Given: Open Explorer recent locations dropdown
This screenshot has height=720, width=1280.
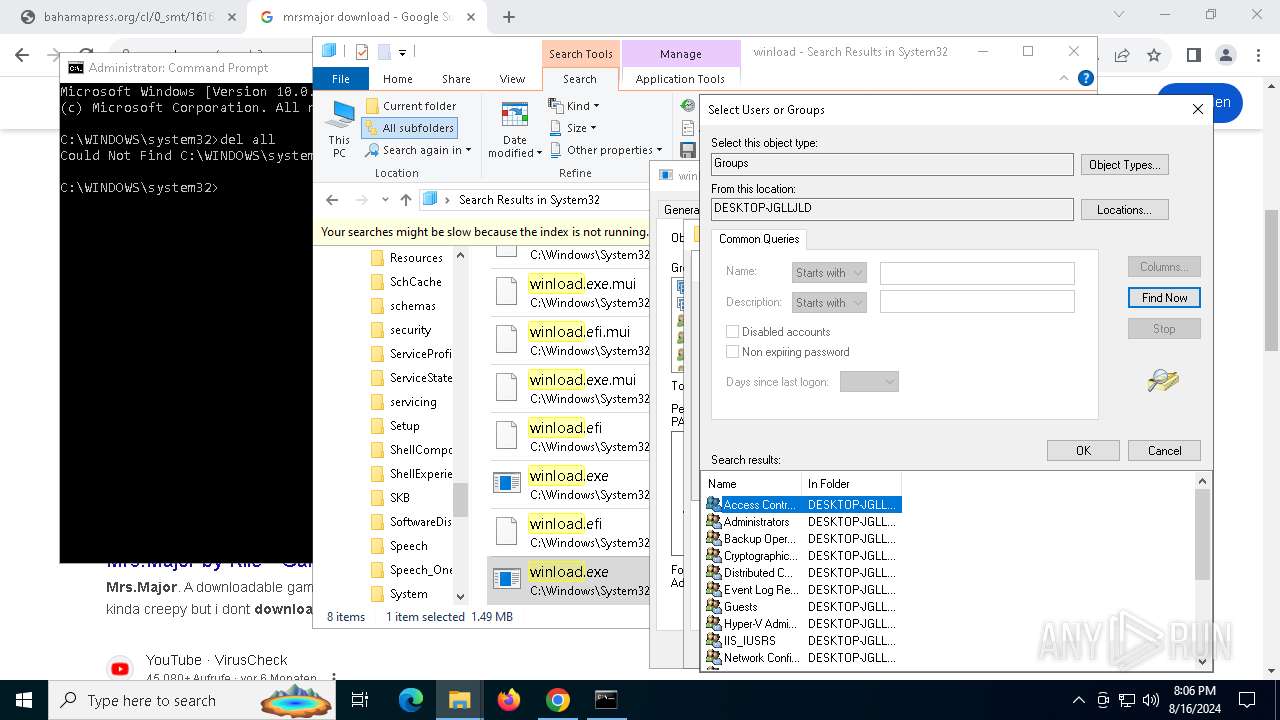Looking at the screenshot, I should [x=384, y=200].
